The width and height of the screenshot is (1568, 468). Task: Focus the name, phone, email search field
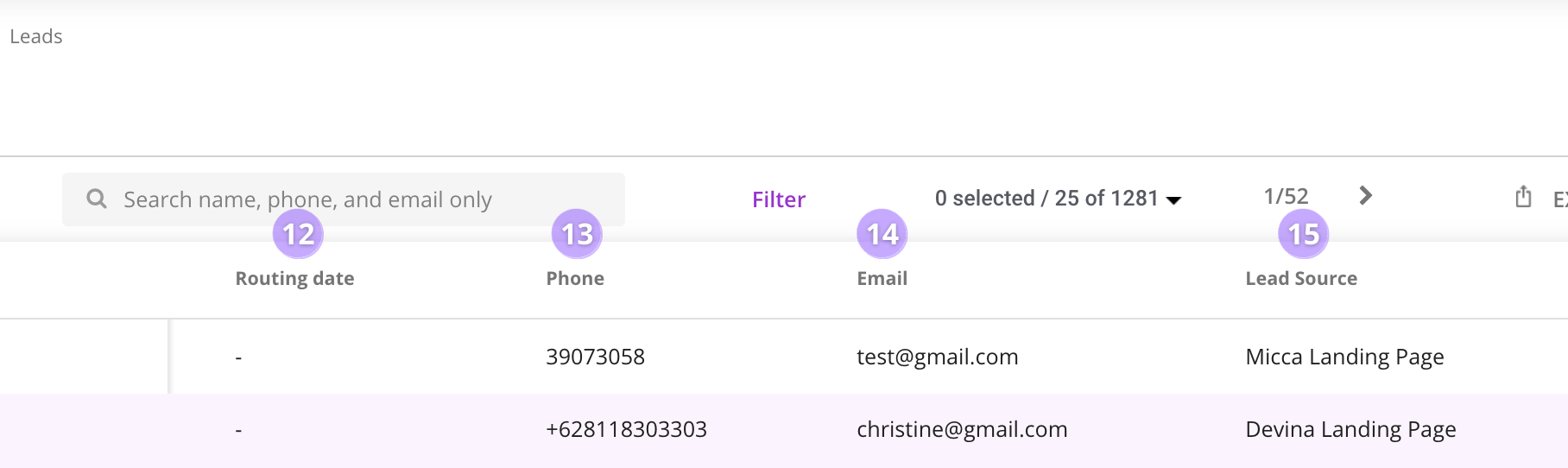(x=345, y=199)
